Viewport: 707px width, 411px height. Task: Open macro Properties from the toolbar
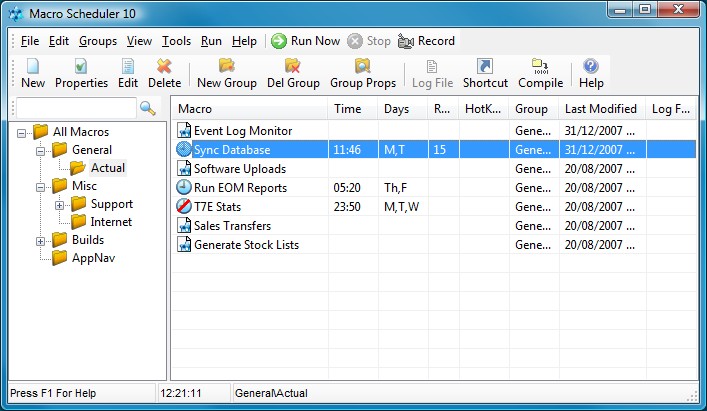(81, 66)
